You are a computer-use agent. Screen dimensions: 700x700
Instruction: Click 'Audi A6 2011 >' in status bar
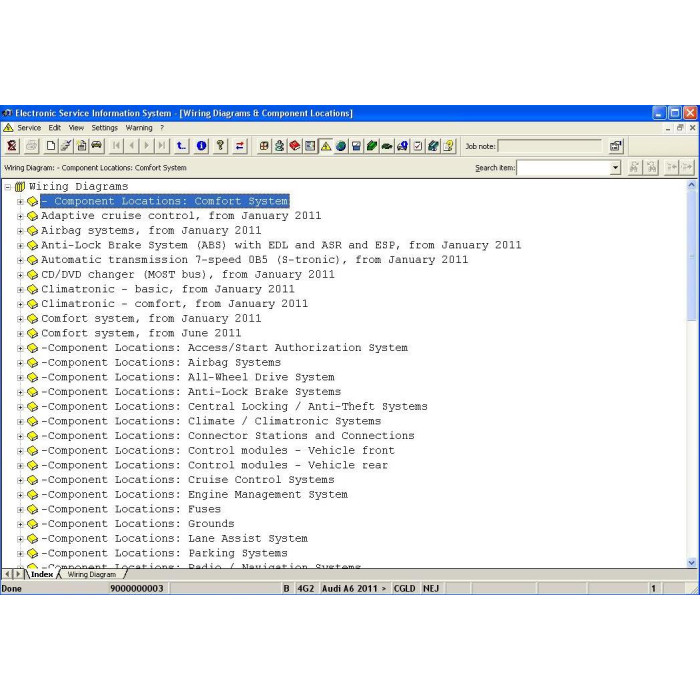click(x=354, y=588)
